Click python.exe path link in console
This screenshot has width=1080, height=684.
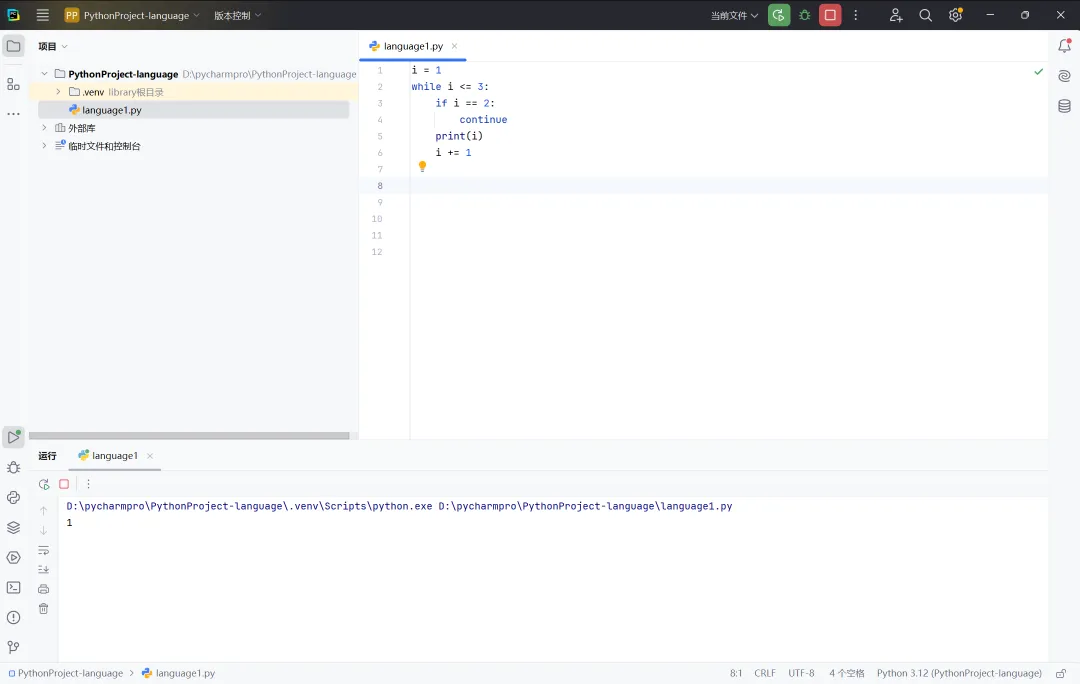click(249, 506)
